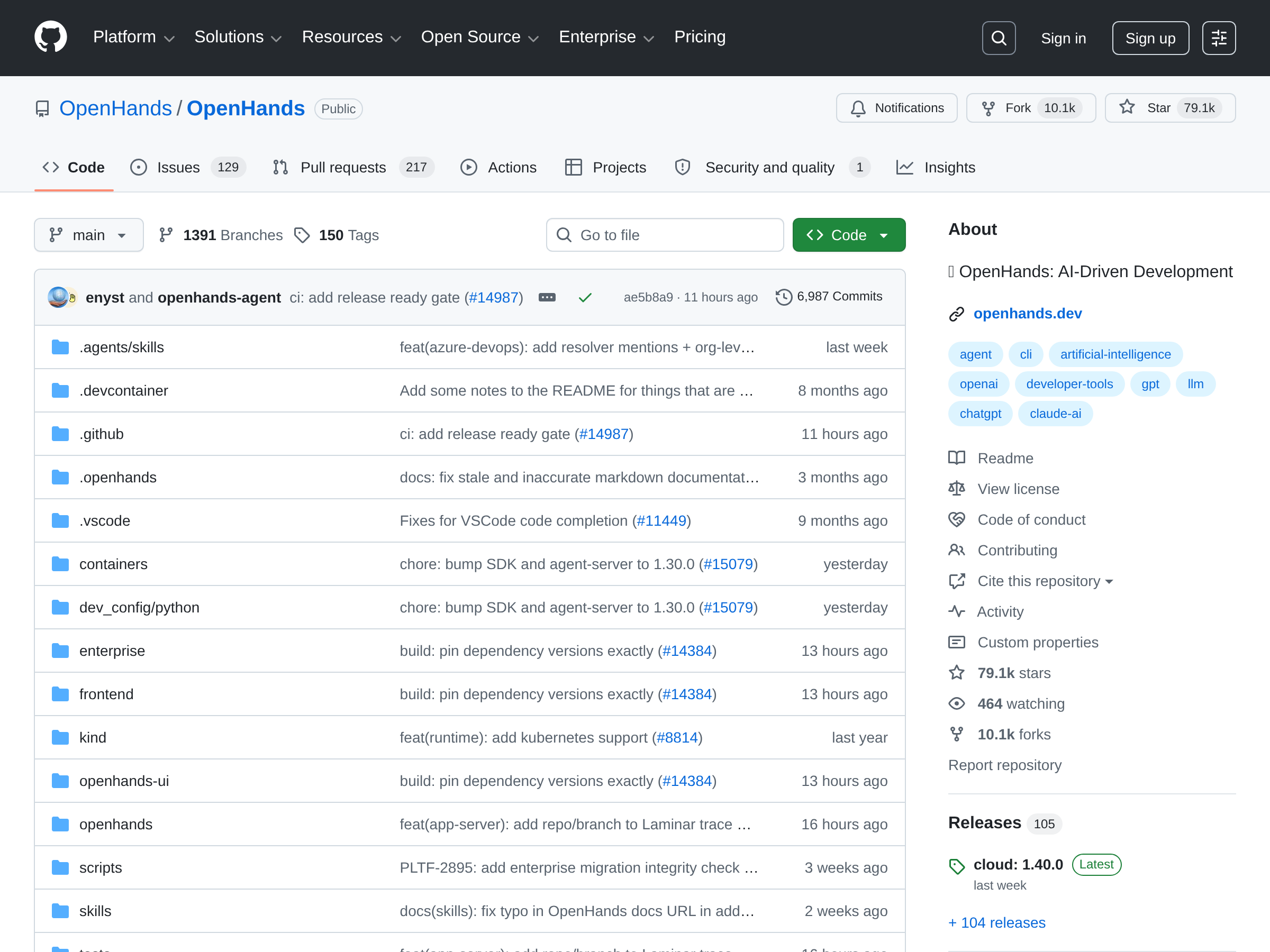Open the Pricing page
Screen dimensions: 1270x952
(x=700, y=38)
